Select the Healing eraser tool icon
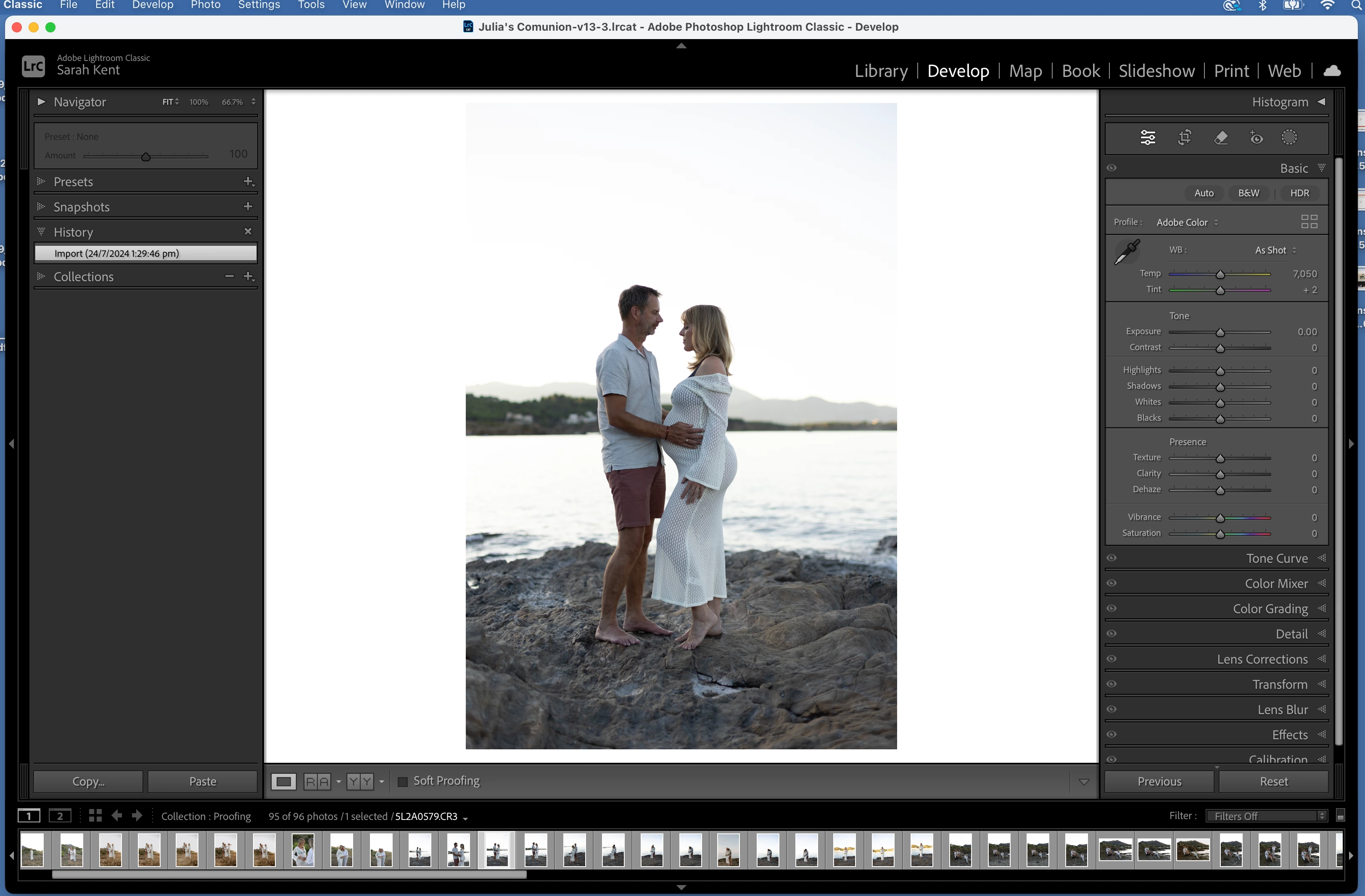The width and height of the screenshot is (1365, 896). point(1221,137)
